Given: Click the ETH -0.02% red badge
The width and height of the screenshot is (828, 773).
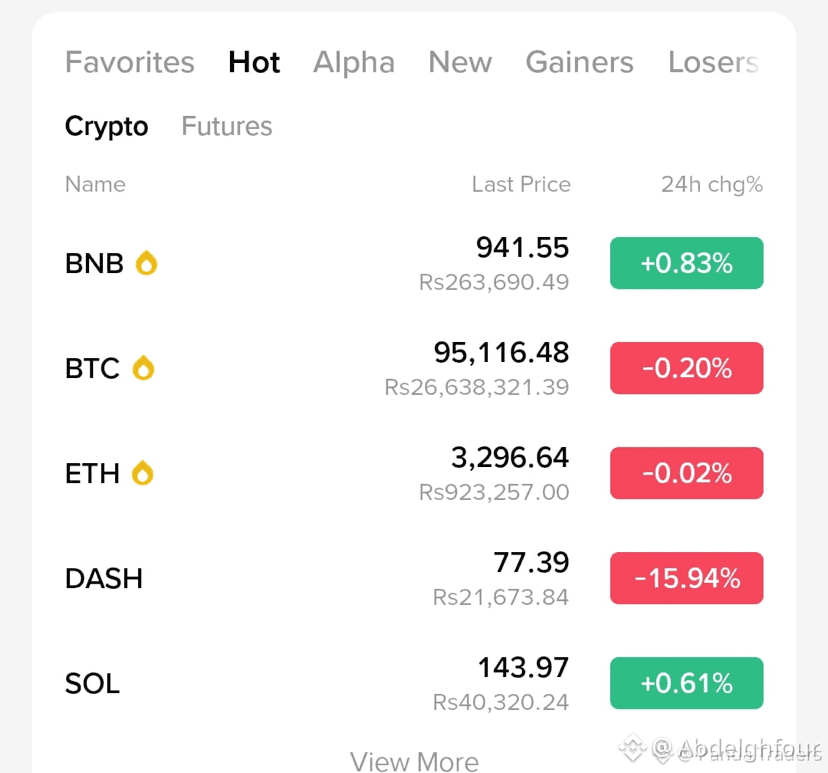Looking at the screenshot, I should (x=686, y=473).
